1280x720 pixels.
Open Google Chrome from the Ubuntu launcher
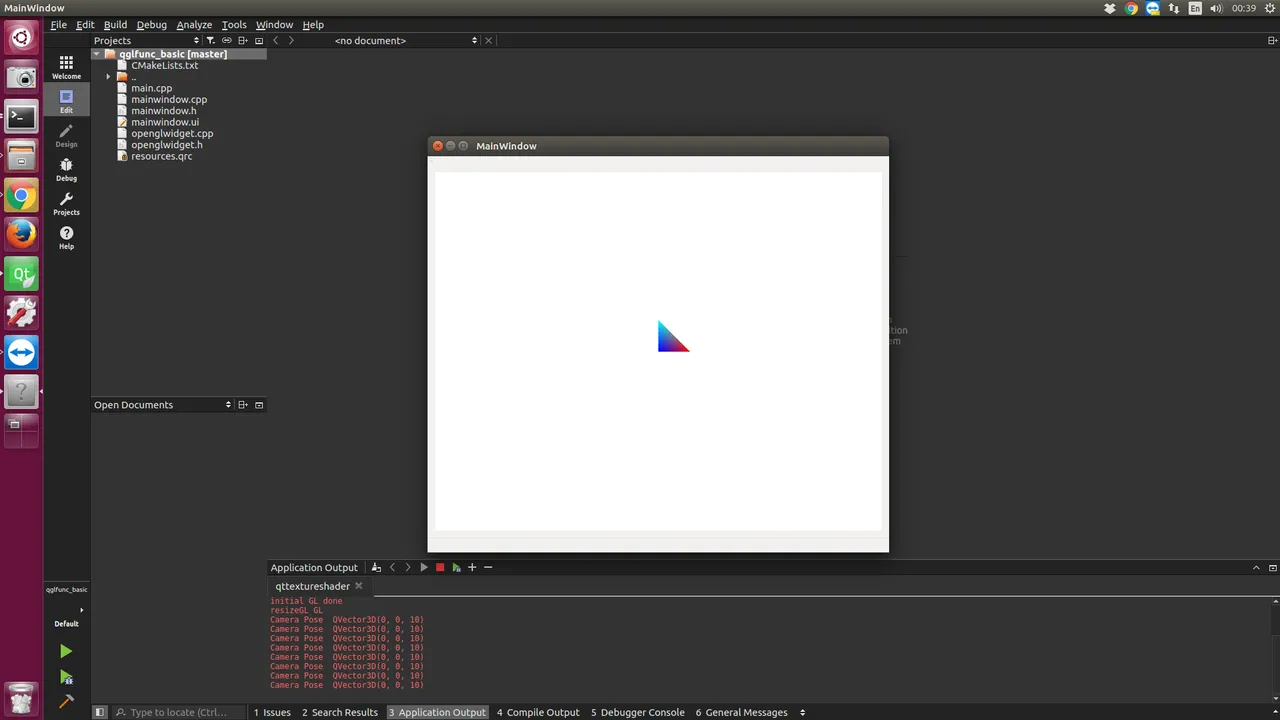pyautogui.click(x=21, y=195)
